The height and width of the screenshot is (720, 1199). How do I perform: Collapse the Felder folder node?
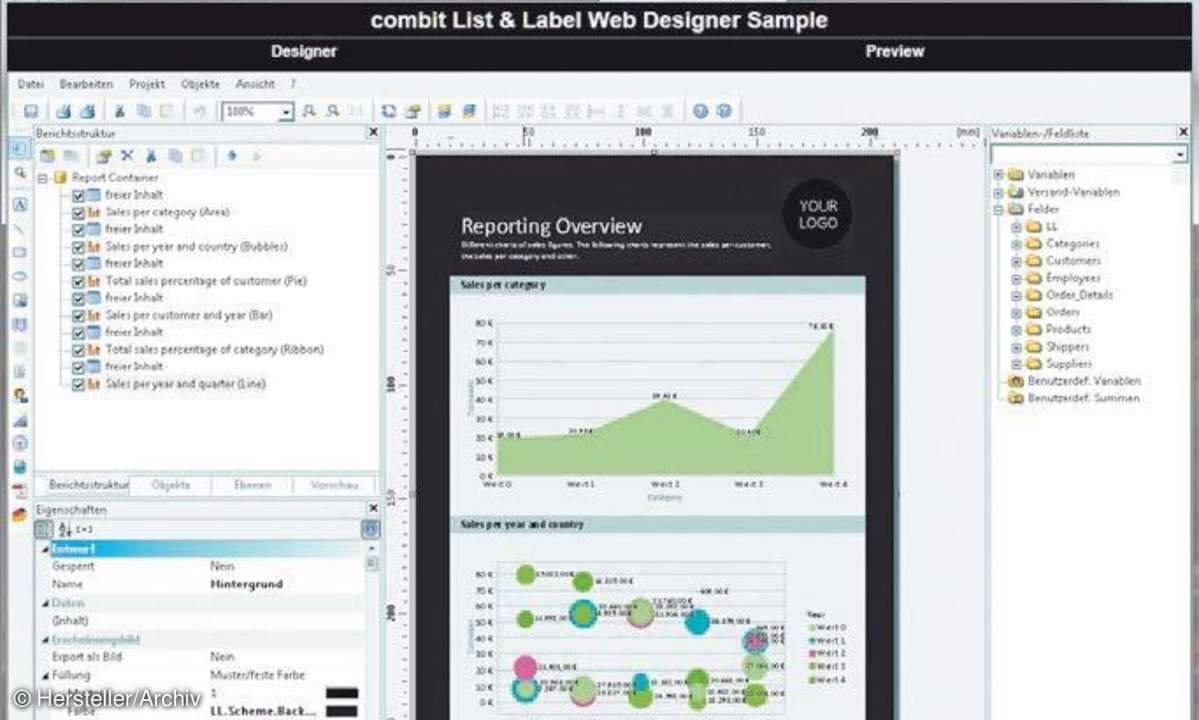pyautogui.click(x=998, y=209)
